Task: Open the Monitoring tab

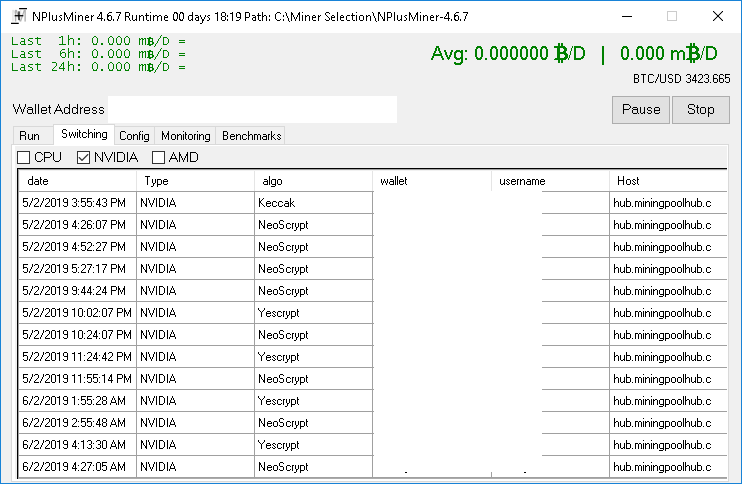Action: (186, 136)
